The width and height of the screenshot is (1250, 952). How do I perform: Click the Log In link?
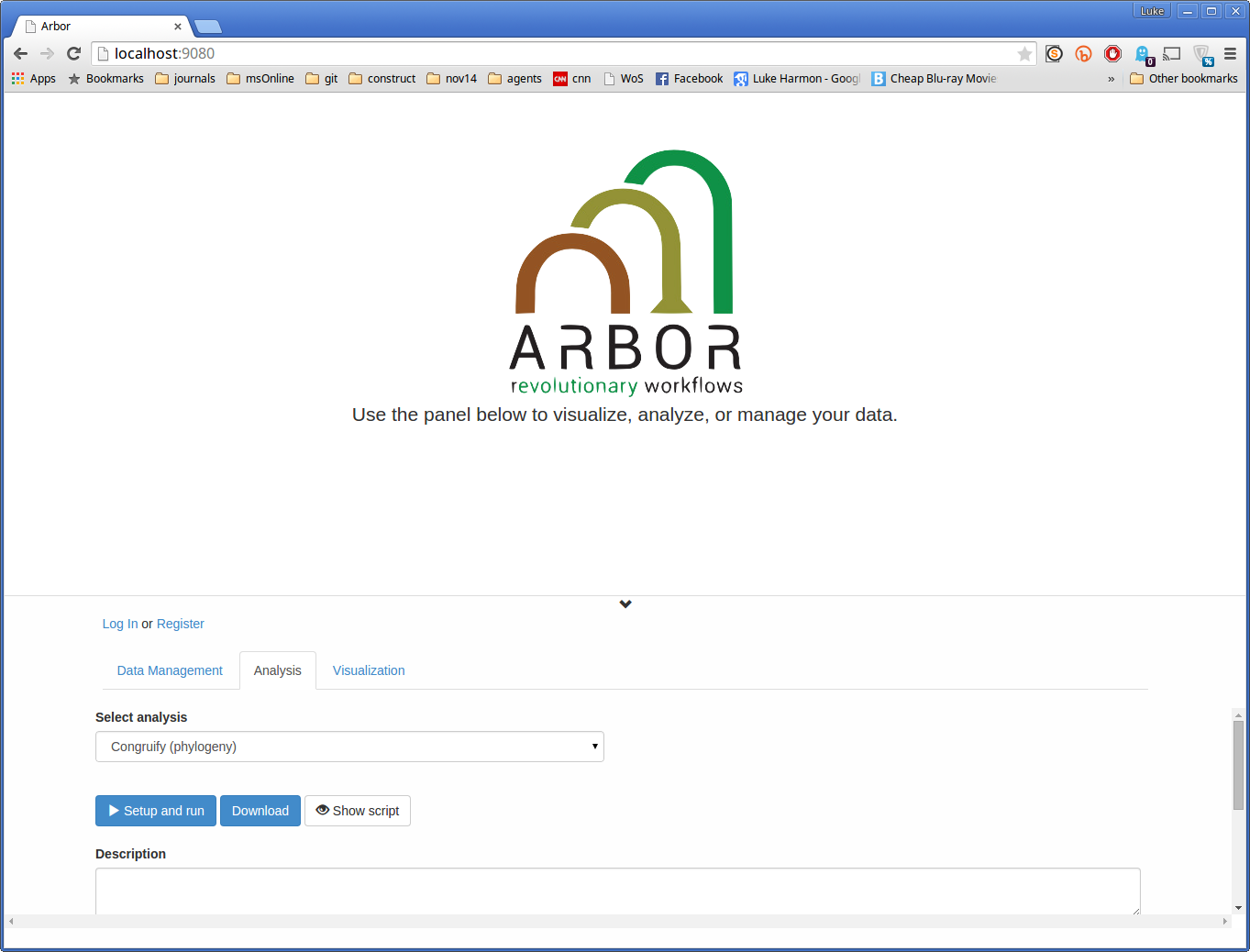click(120, 624)
